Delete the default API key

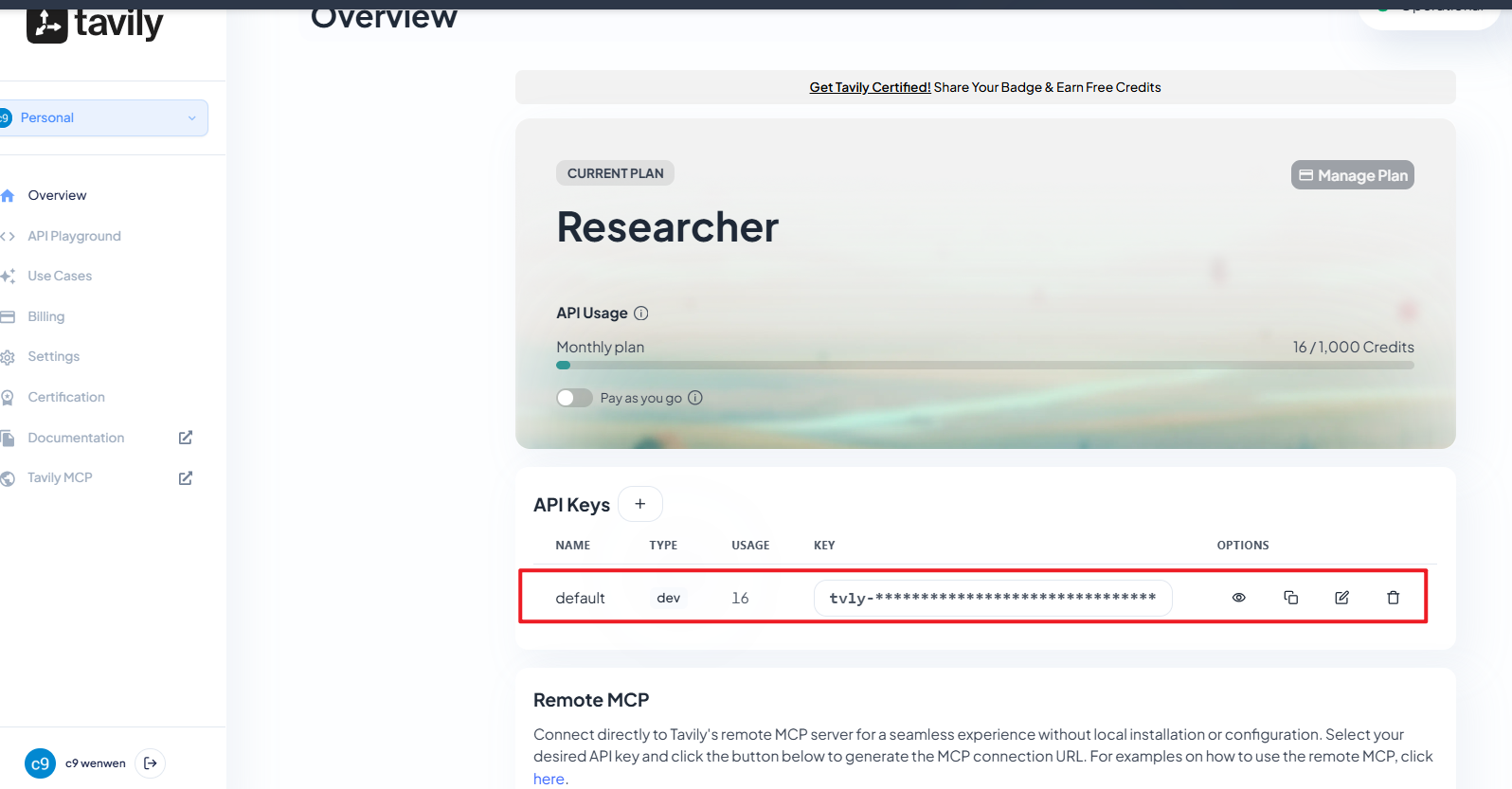point(1393,598)
